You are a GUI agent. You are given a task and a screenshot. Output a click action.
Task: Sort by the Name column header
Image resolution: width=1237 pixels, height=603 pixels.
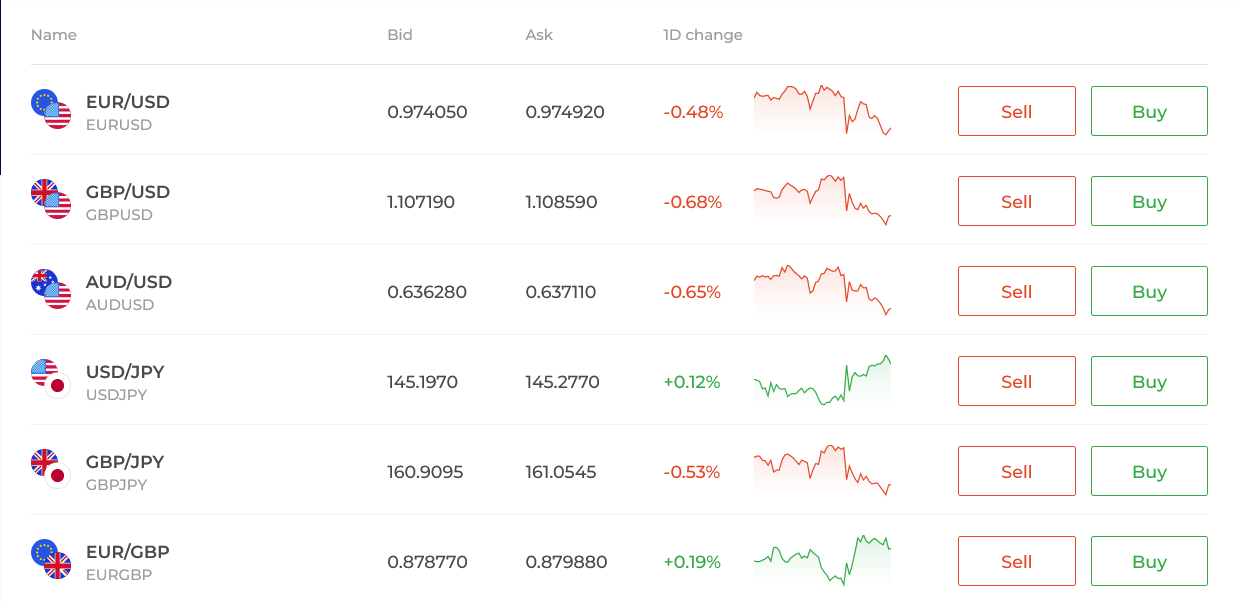(x=54, y=35)
